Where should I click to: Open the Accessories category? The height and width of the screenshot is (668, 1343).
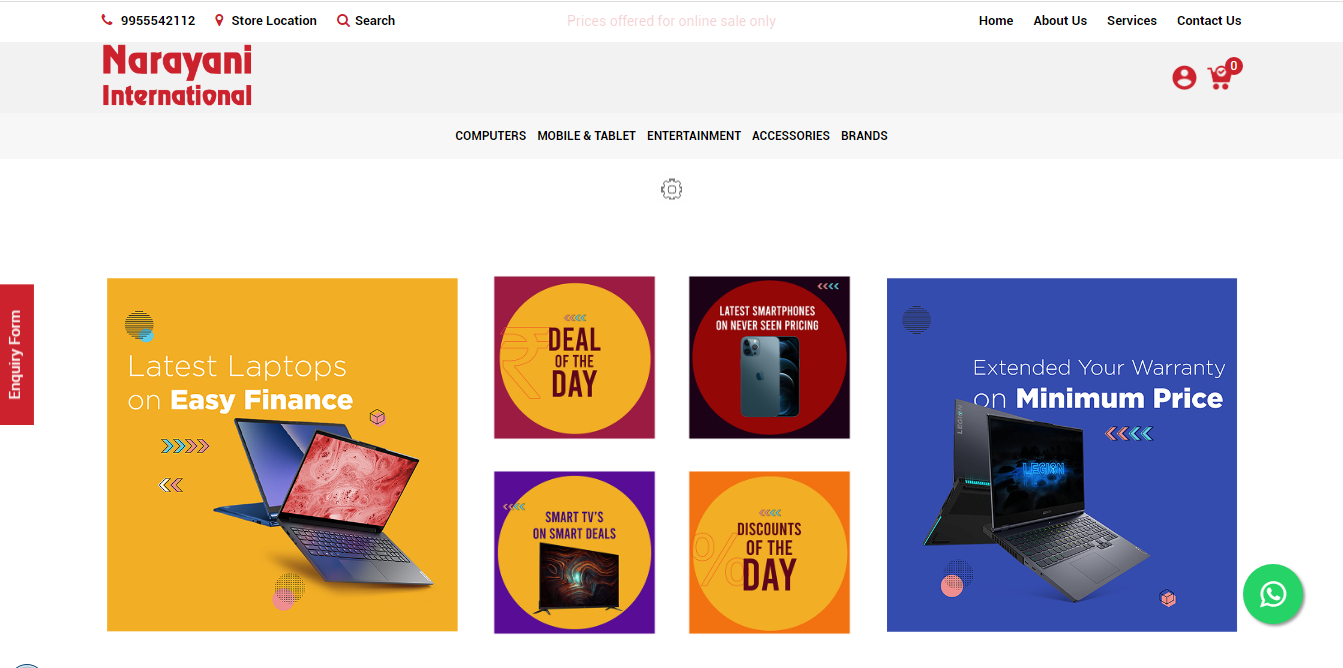coord(790,136)
